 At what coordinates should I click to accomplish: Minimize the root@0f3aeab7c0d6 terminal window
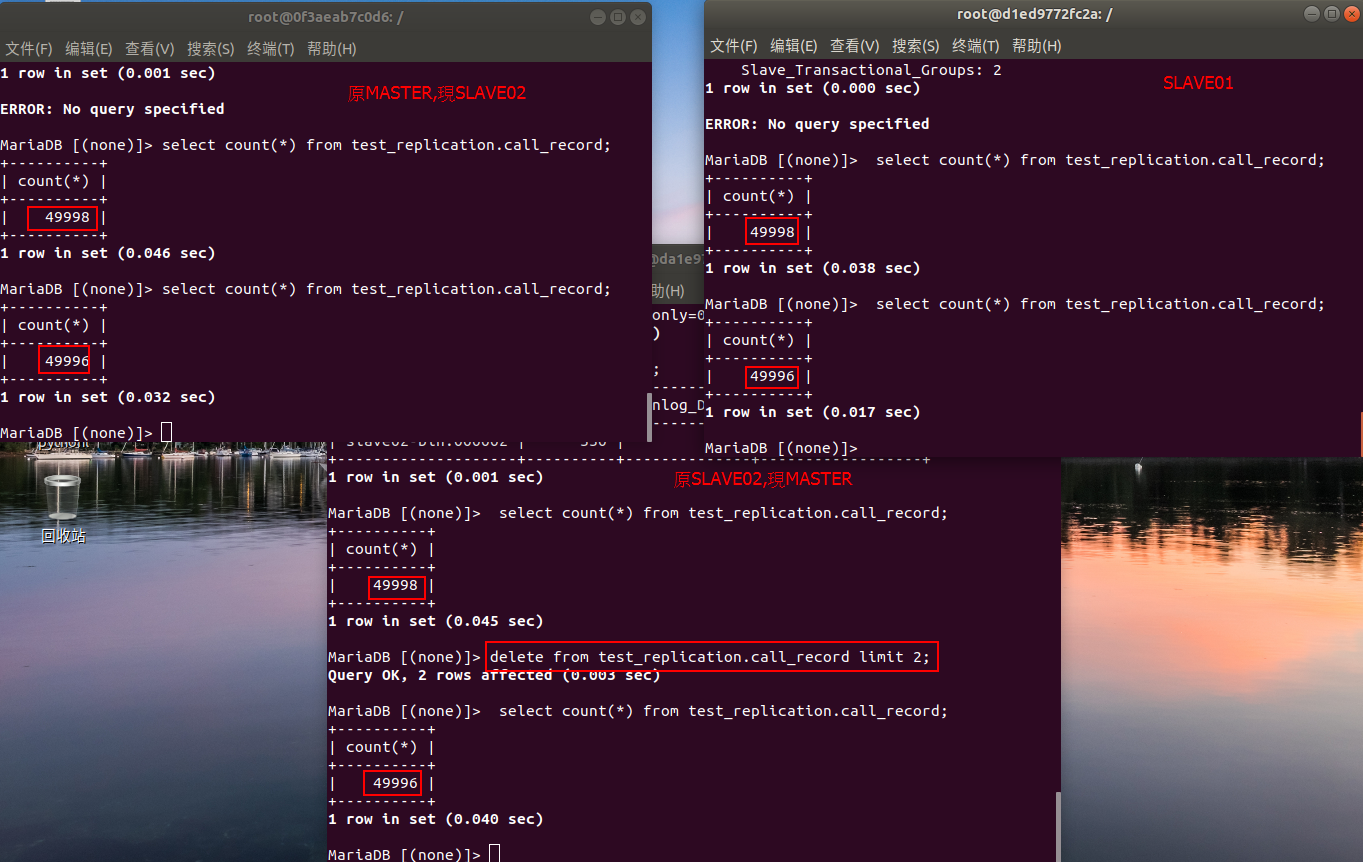[598, 17]
